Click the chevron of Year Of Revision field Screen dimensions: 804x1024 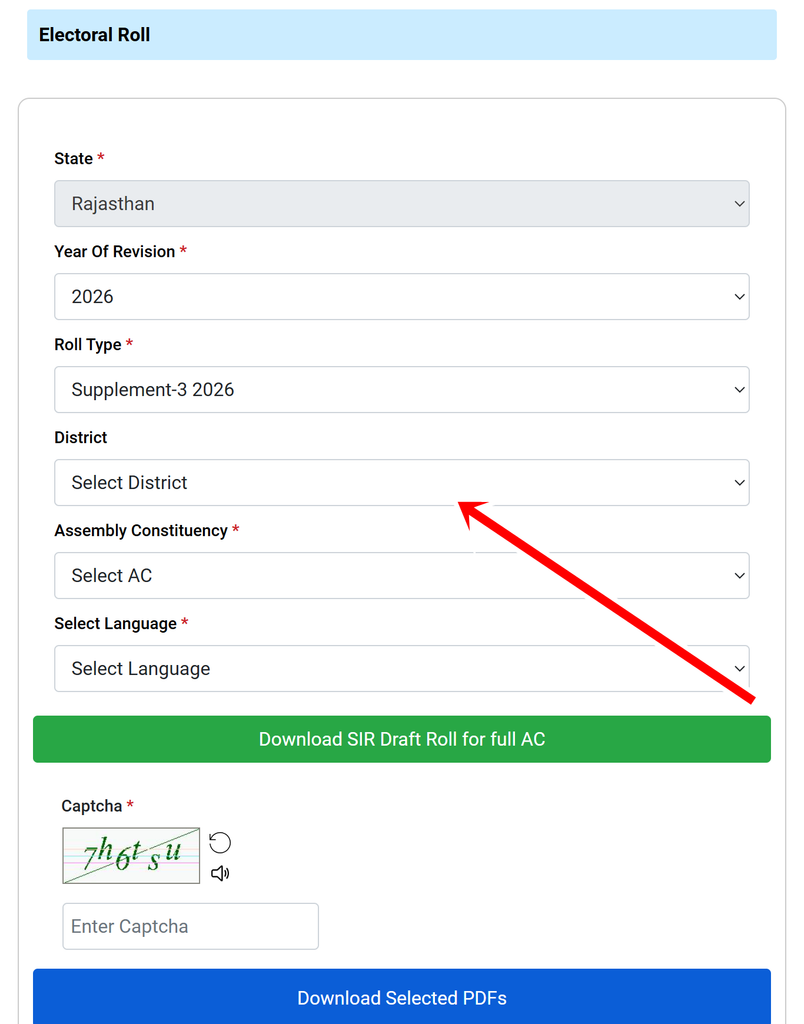[739, 296]
